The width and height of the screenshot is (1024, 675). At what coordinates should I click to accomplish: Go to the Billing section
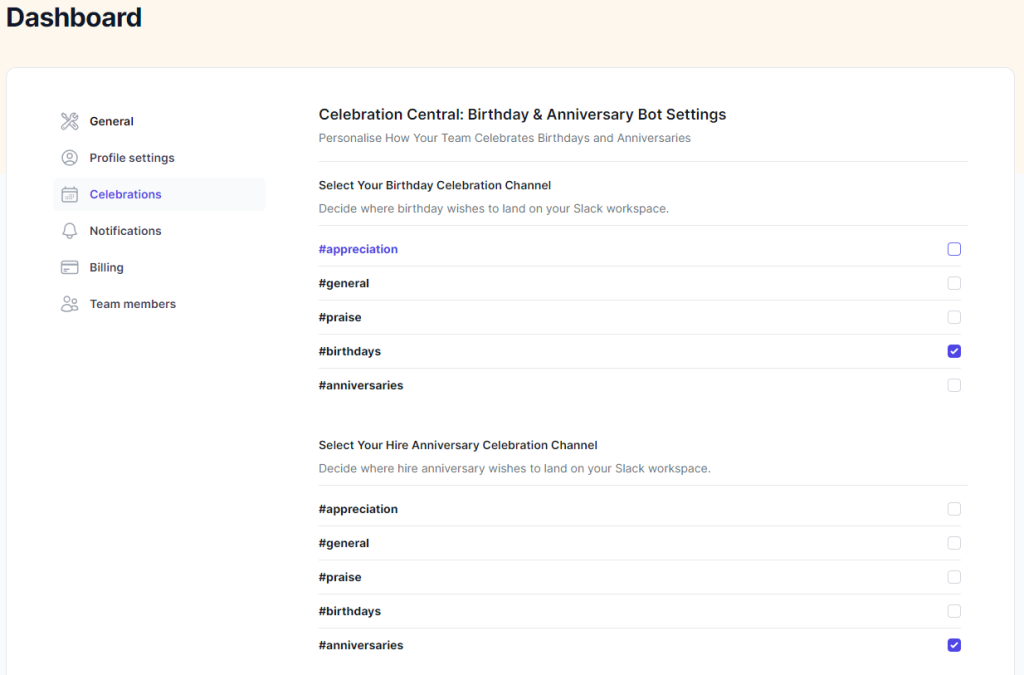click(106, 268)
